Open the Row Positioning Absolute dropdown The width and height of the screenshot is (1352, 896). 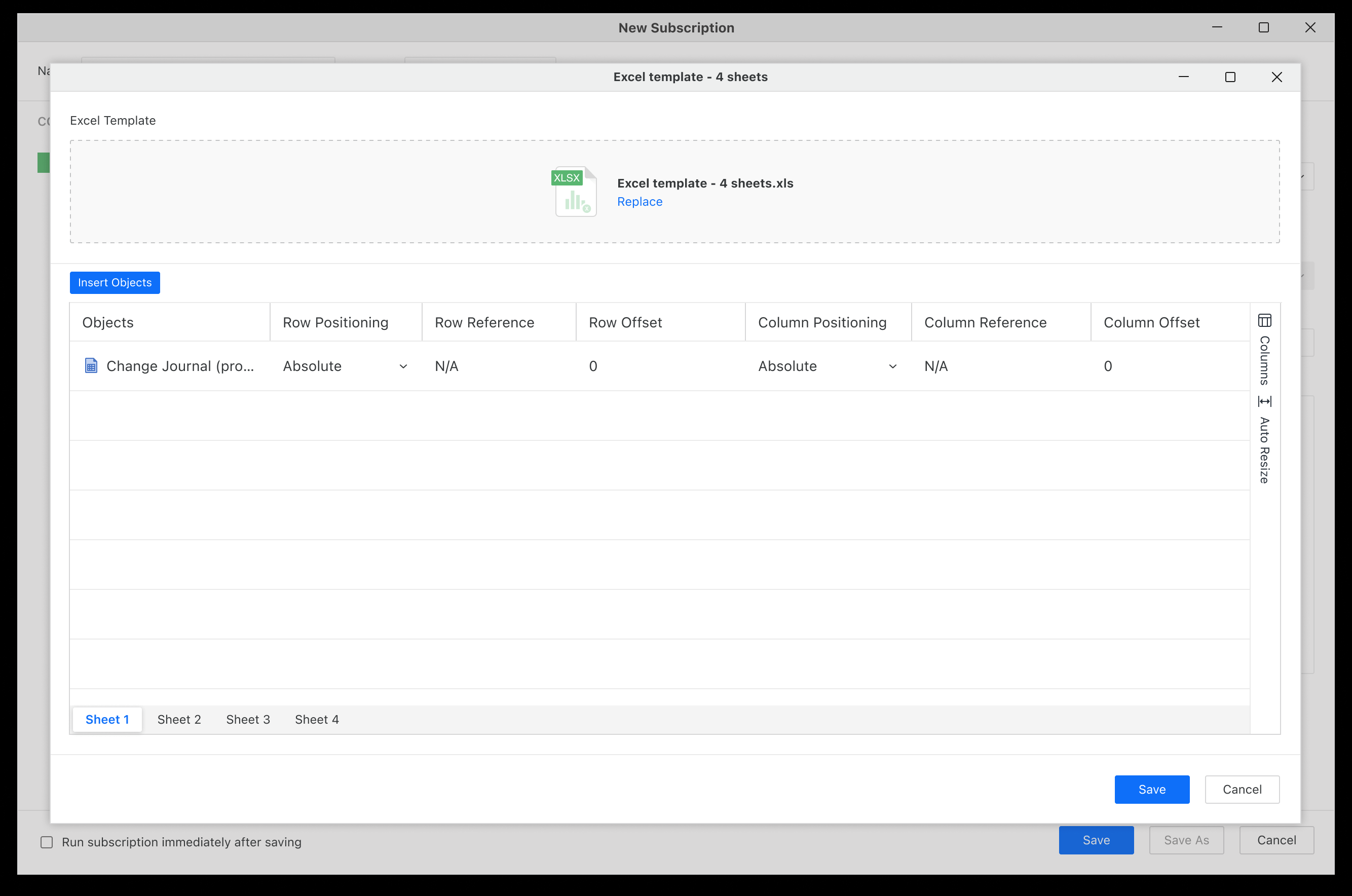click(345, 366)
